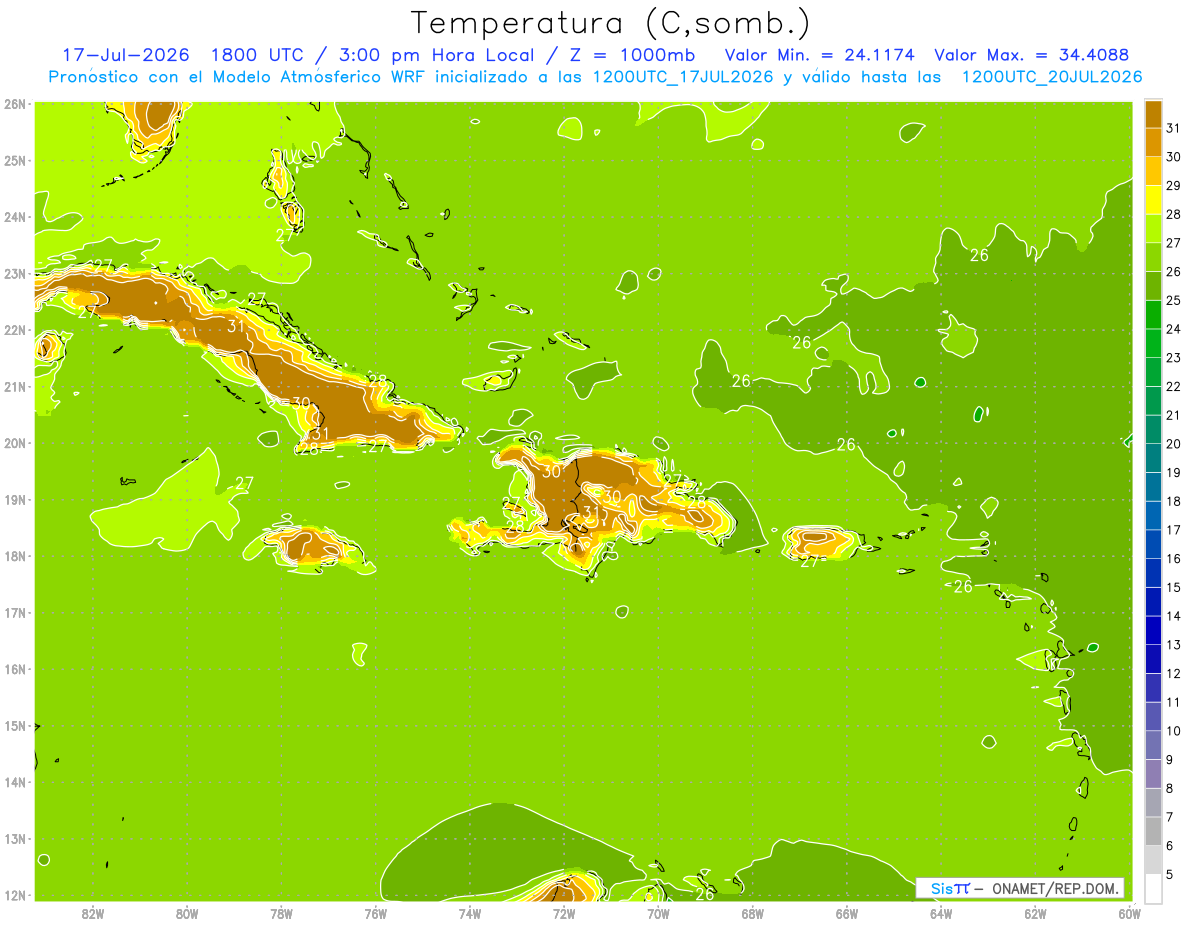Click color scale value 12
The height and width of the screenshot is (927, 1200).
1174,673
